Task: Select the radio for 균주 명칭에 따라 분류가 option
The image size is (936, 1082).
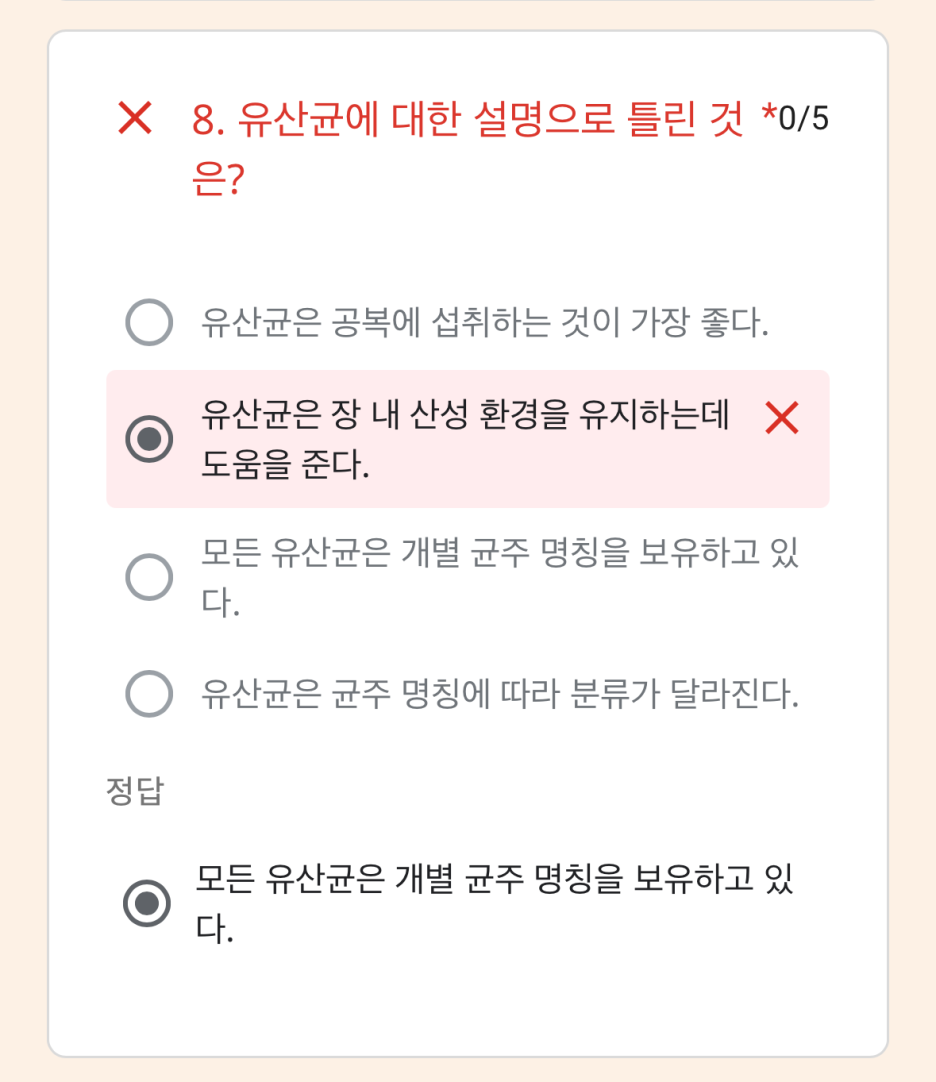Action: tap(149, 694)
